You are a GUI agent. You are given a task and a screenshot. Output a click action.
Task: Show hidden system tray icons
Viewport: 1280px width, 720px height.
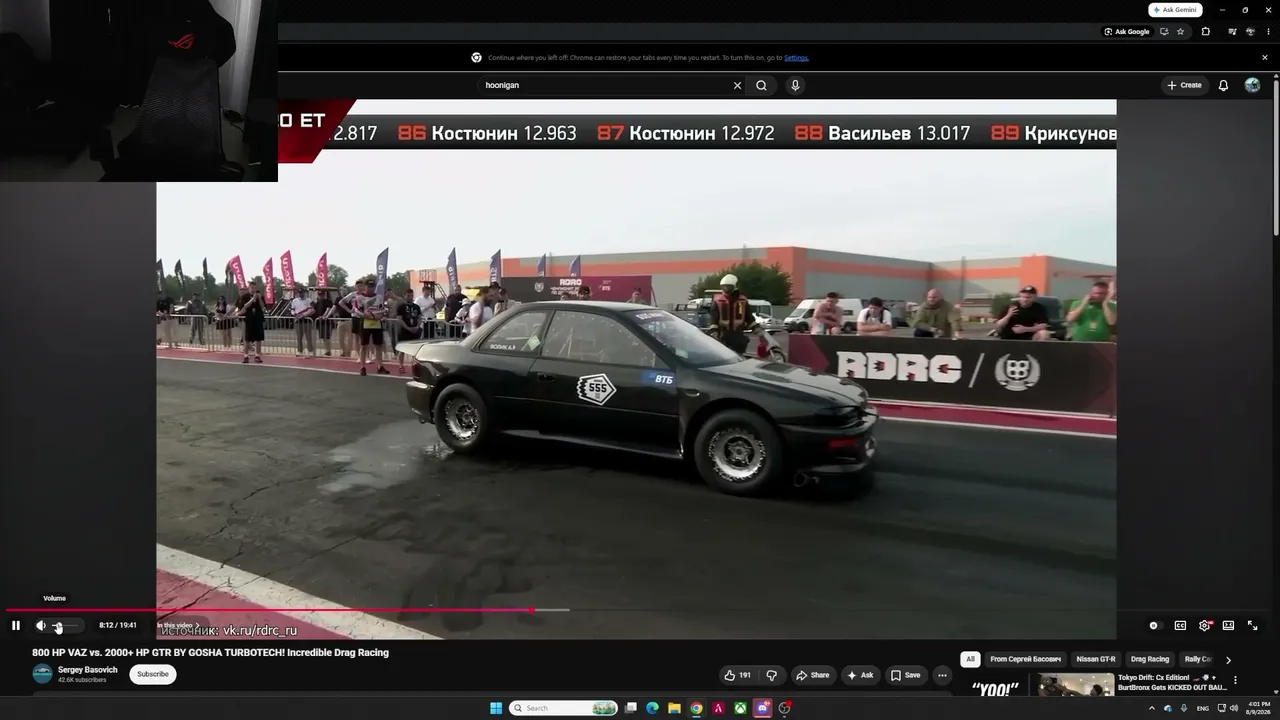[1152, 708]
